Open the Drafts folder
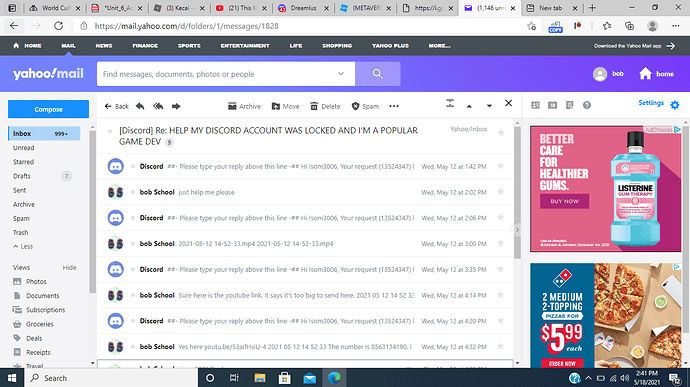 [x=22, y=176]
